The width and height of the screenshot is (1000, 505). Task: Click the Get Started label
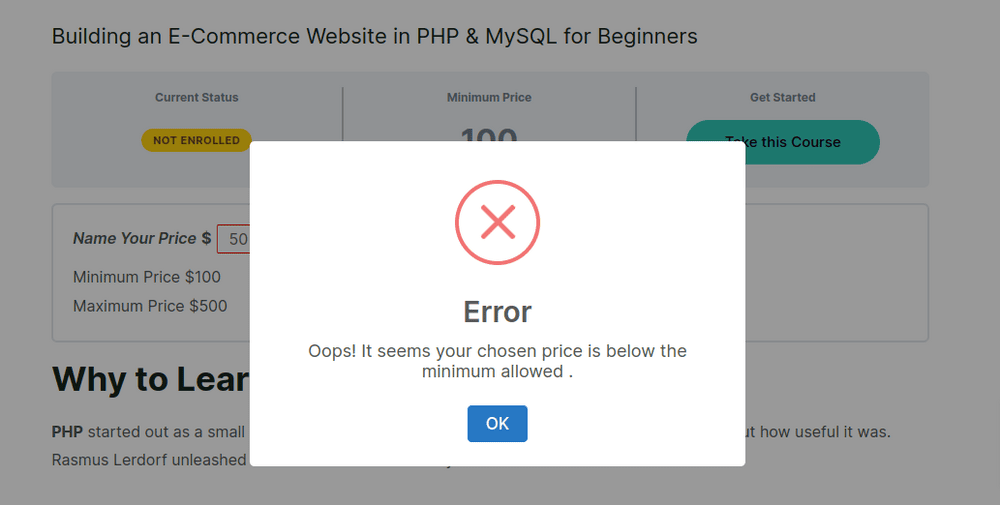click(782, 97)
